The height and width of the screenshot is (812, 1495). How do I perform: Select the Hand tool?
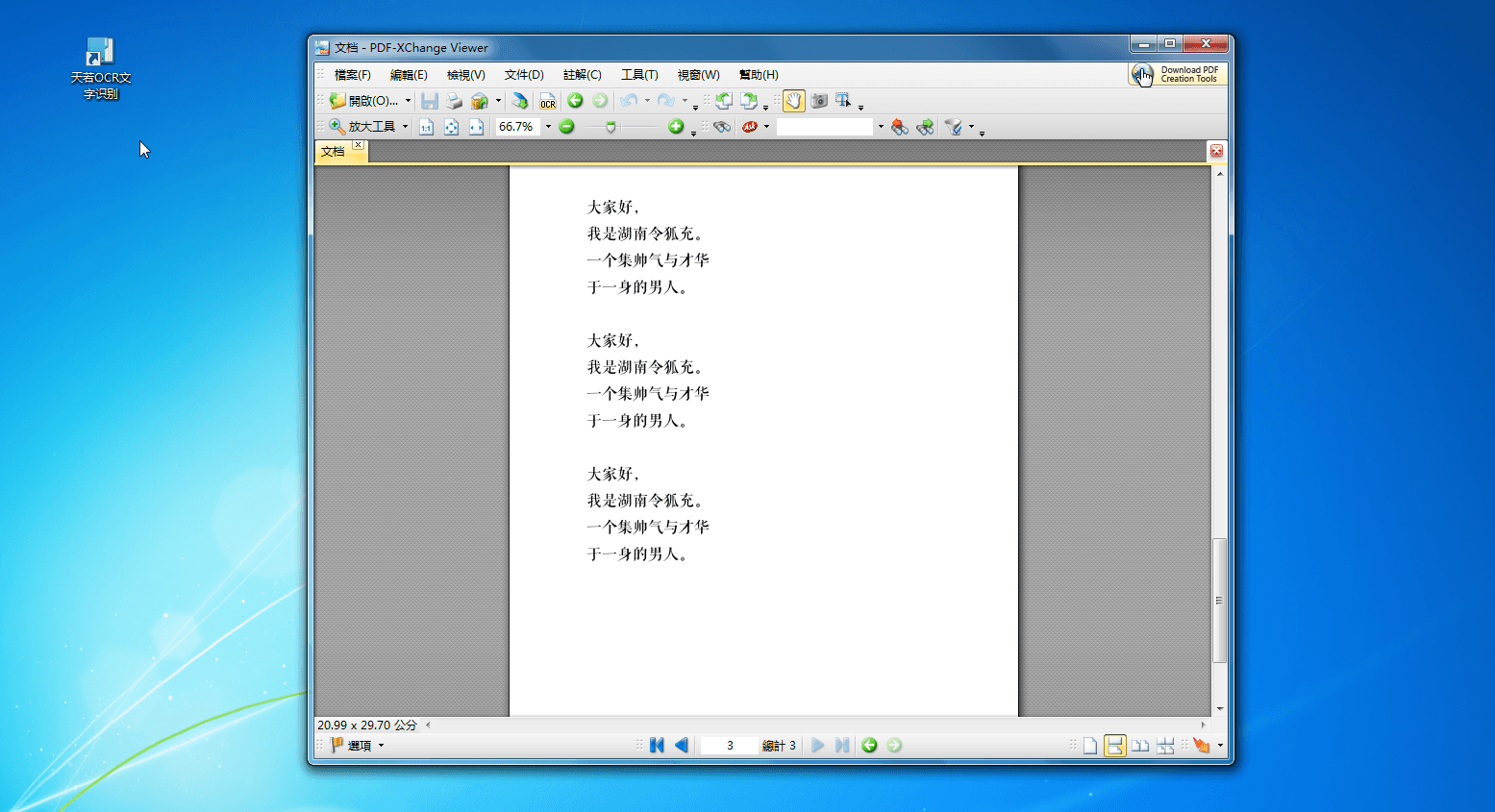793,101
